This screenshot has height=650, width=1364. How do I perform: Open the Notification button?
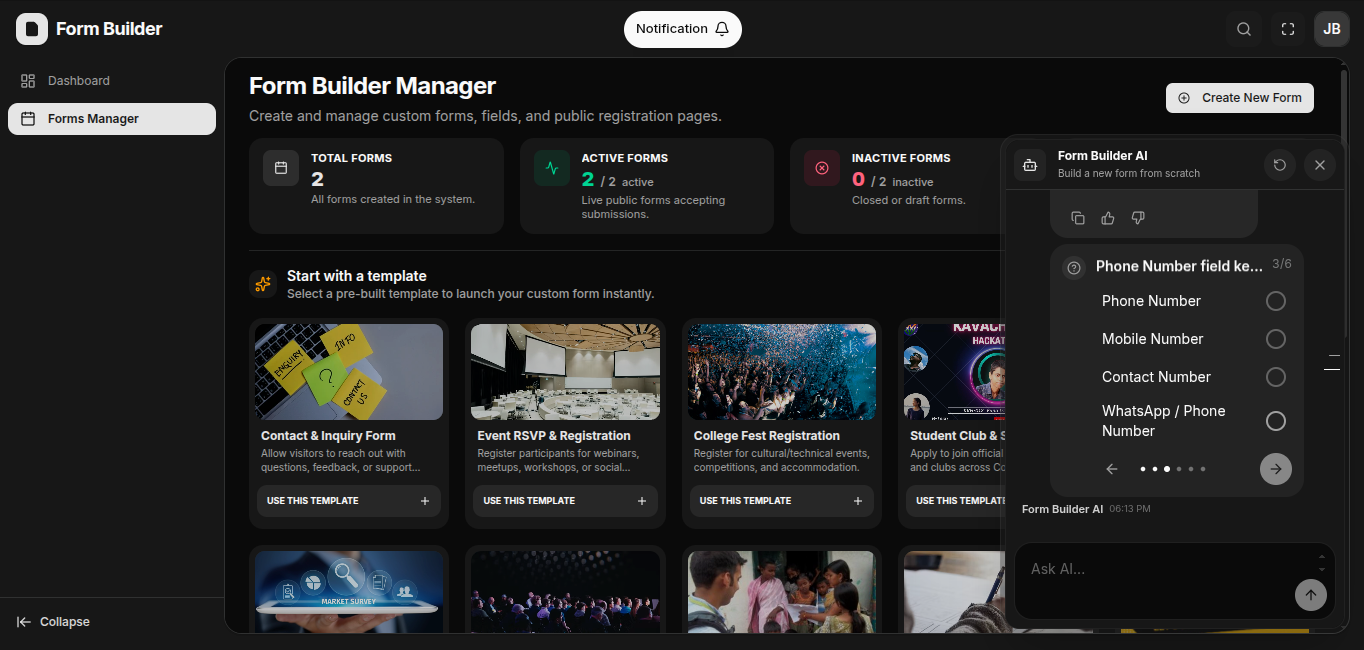click(x=683, y=29)
